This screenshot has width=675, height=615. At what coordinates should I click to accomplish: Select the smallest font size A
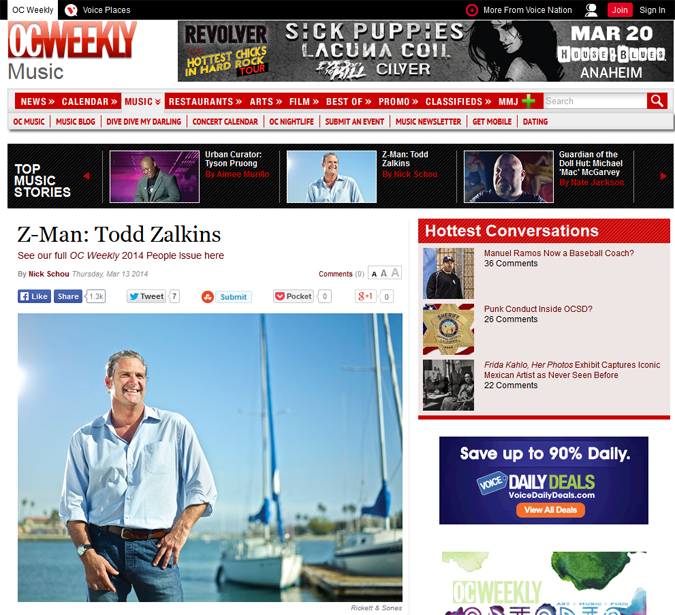(374, 274)
